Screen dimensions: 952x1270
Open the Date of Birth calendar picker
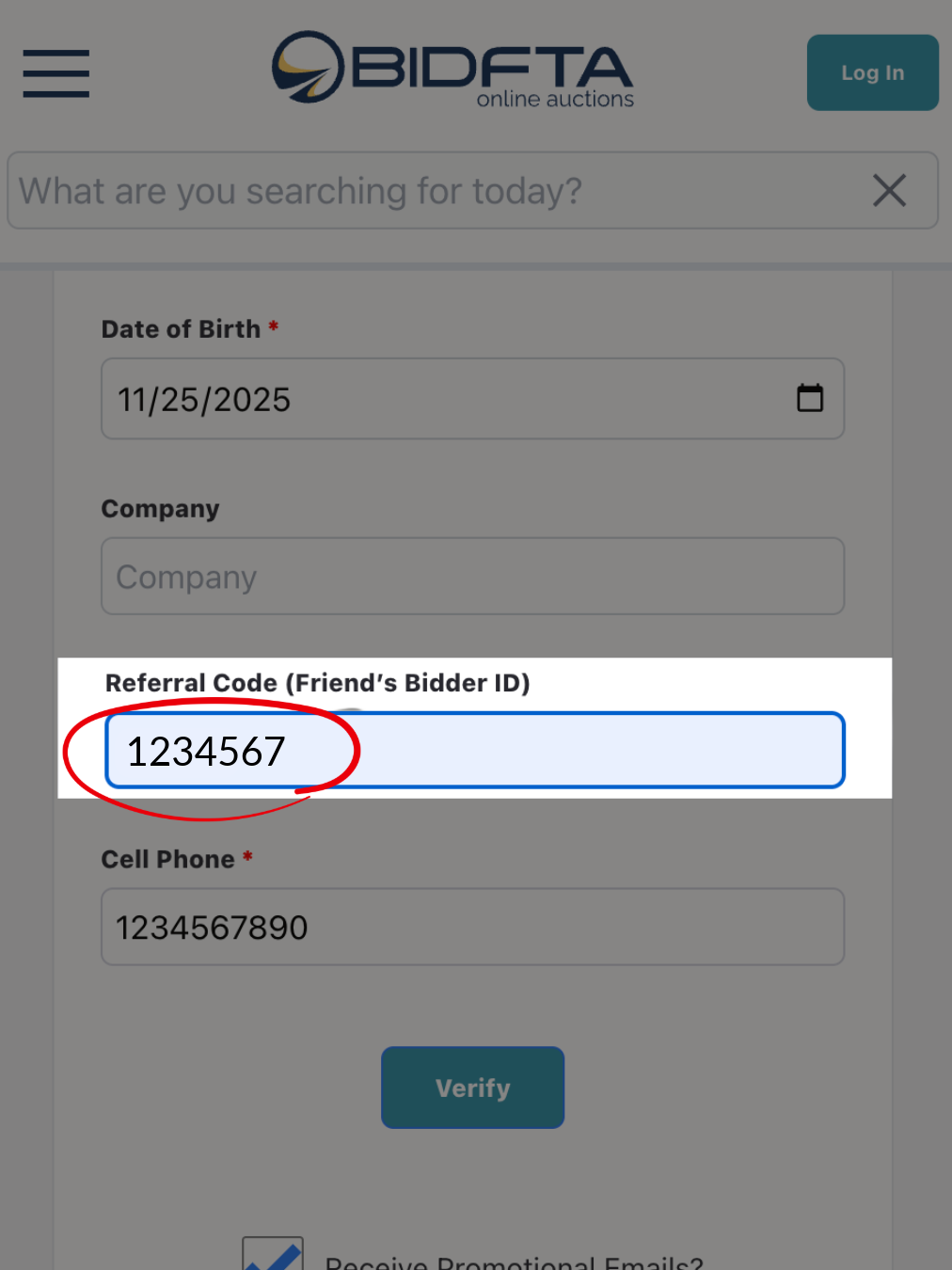810,398
